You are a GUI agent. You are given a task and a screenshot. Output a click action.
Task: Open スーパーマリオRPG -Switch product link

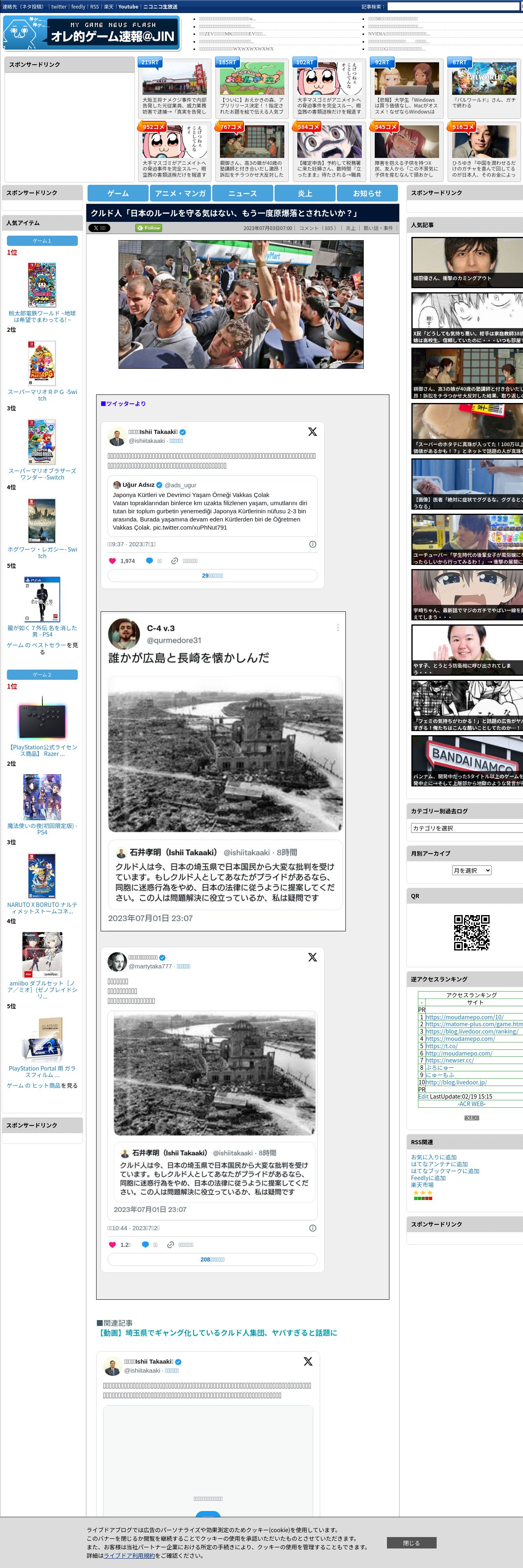coord(42,395)
